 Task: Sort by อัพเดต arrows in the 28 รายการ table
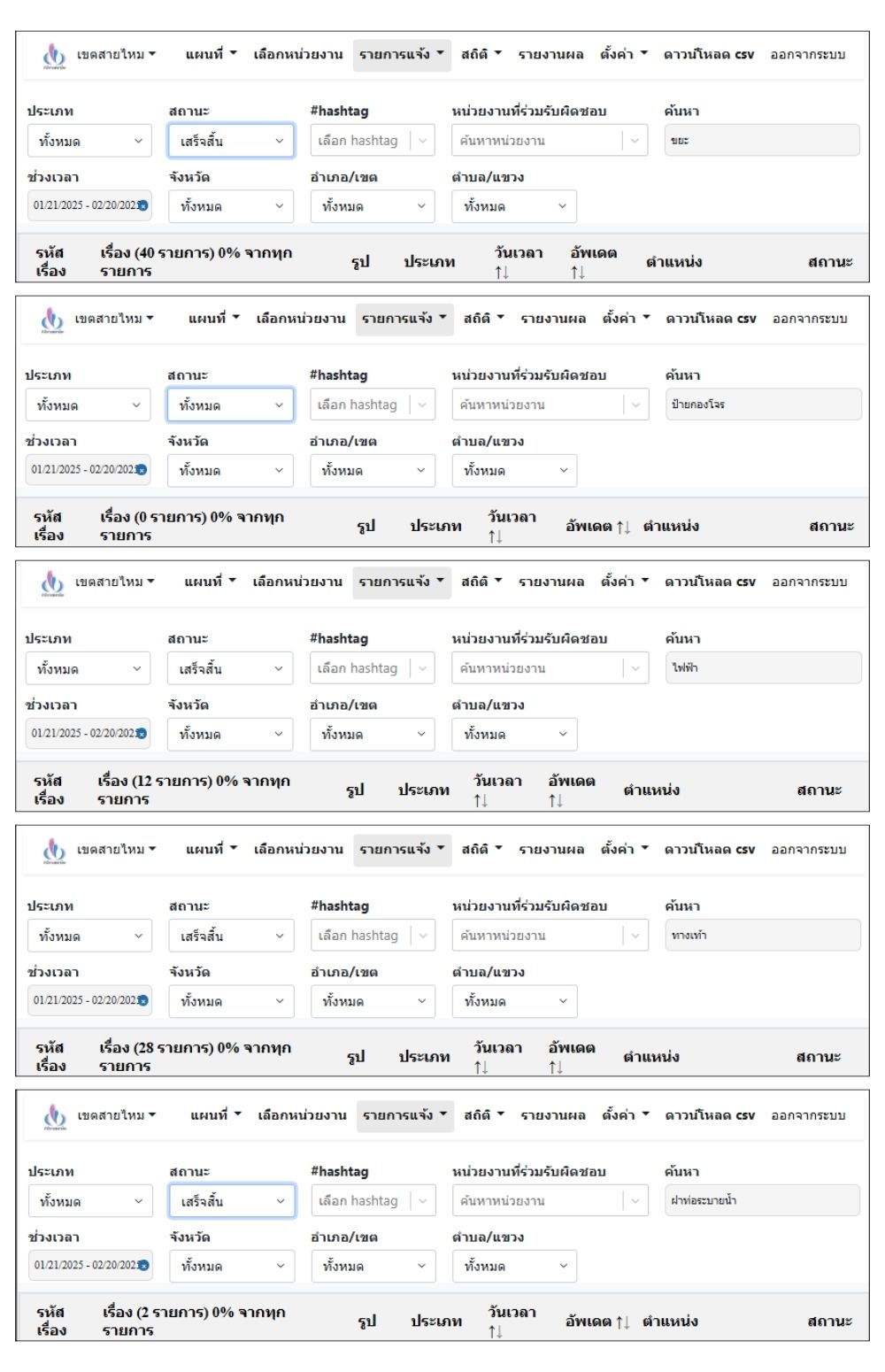coord(556,1068)
